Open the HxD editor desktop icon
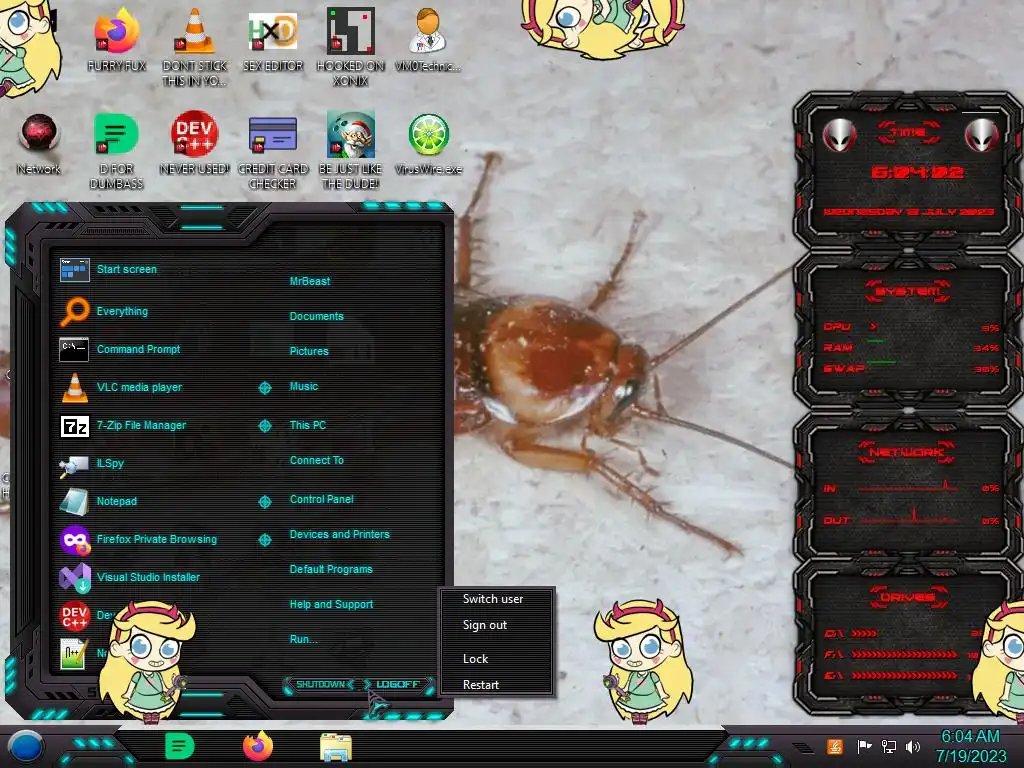1024x768 pixels. (273, 40)
